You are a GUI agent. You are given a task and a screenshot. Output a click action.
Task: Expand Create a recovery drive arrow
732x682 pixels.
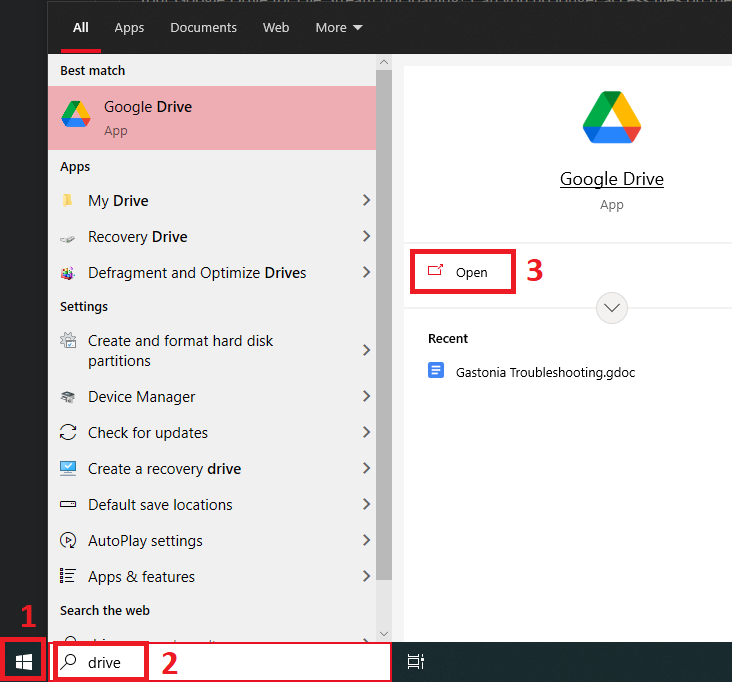tap(366, 468)
